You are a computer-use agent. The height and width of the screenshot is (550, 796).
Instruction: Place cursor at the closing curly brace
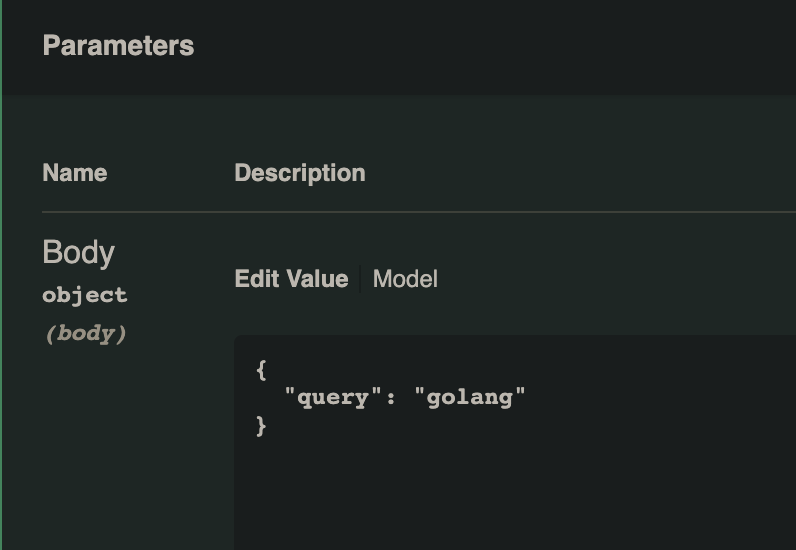(x=262, y=426)
